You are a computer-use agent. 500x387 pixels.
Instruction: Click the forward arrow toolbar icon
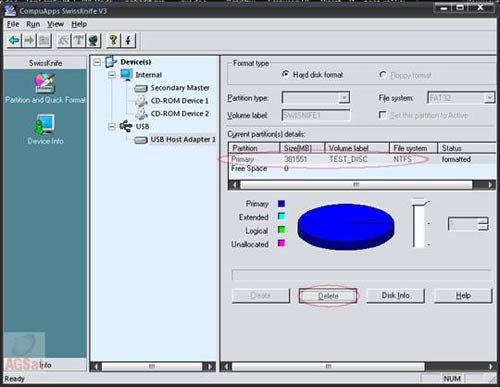(x=29, y=41)
